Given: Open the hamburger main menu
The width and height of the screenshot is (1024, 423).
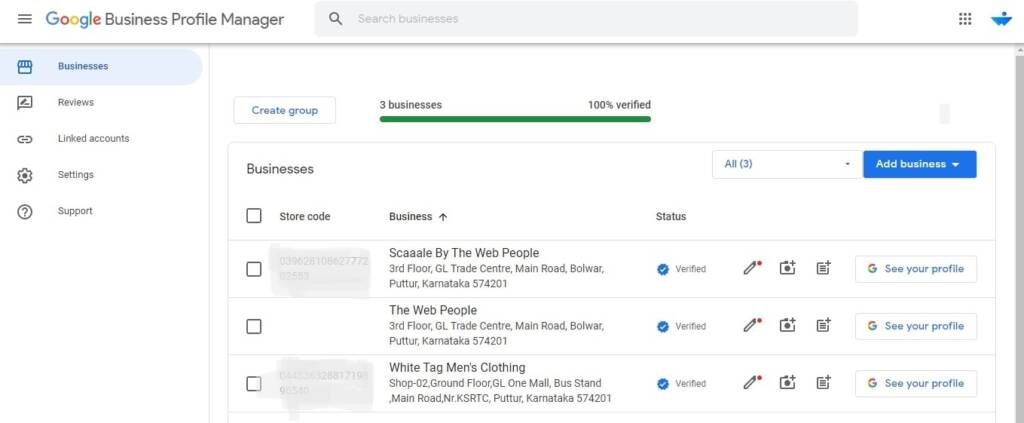Looking at the screenshot, I should tap(25, 19).
